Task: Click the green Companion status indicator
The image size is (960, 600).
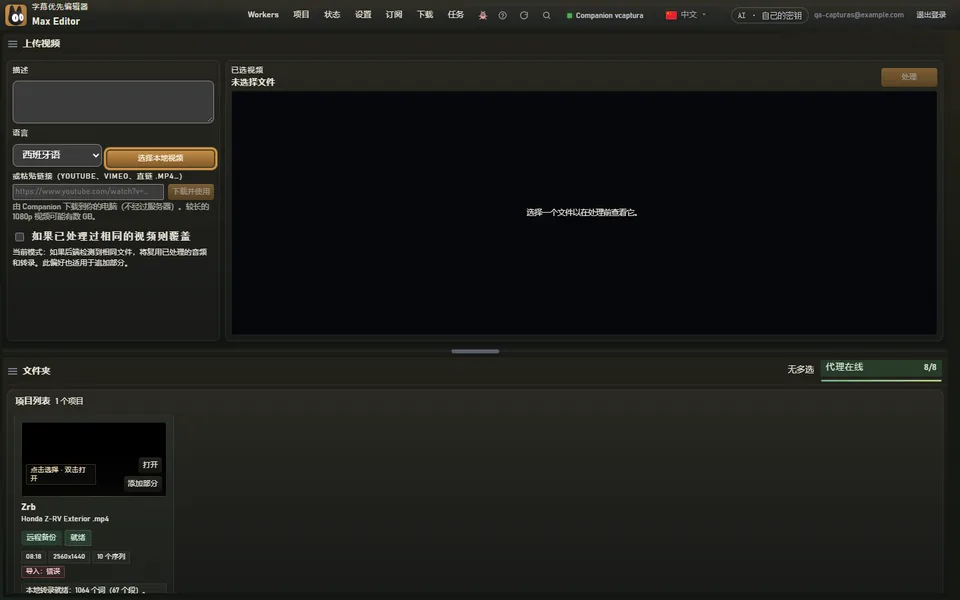Action: (569, 16)
